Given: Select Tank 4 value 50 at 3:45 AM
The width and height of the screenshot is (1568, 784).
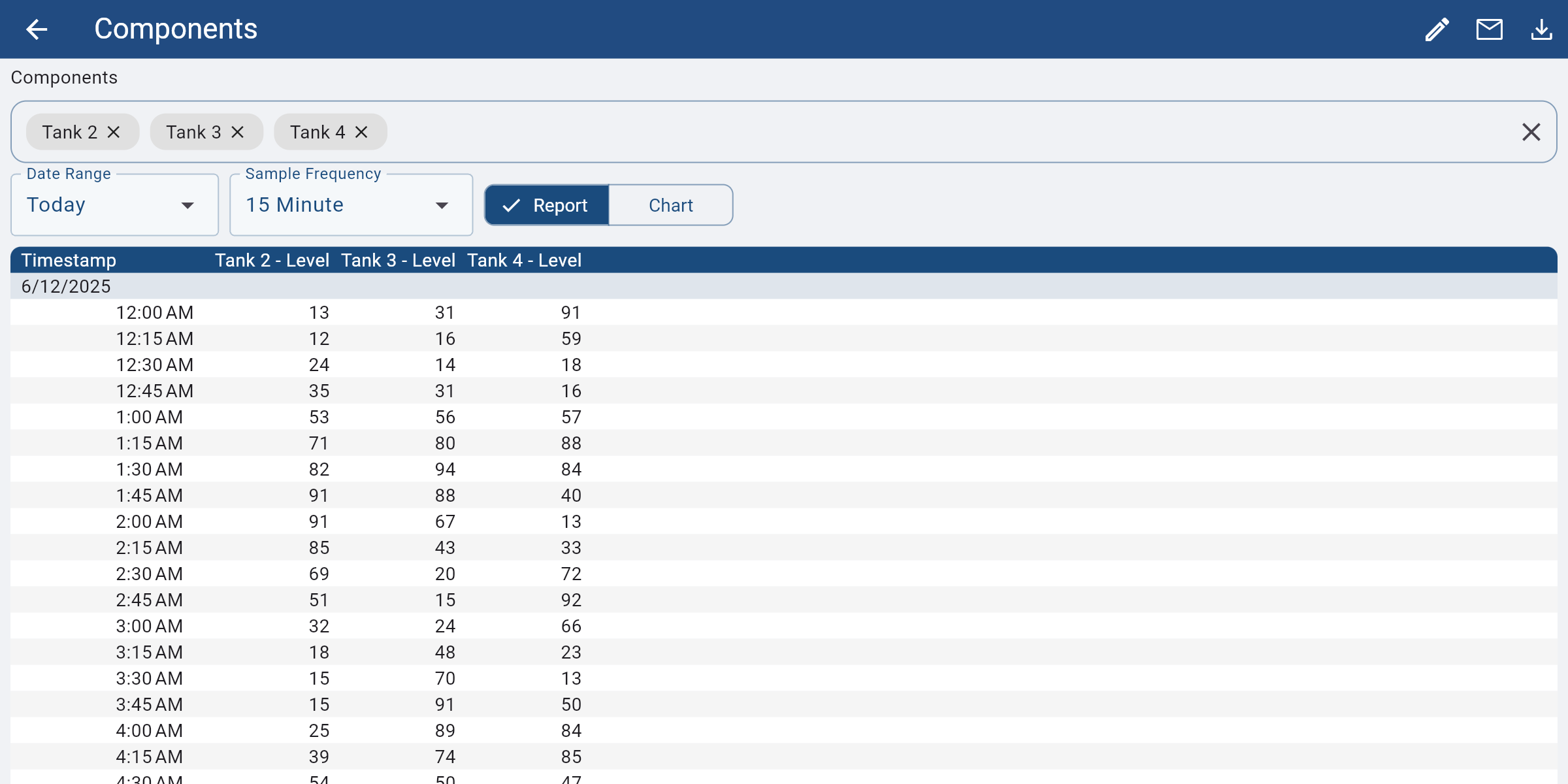Looking at the screenshot, I should (x=571, y=704).
